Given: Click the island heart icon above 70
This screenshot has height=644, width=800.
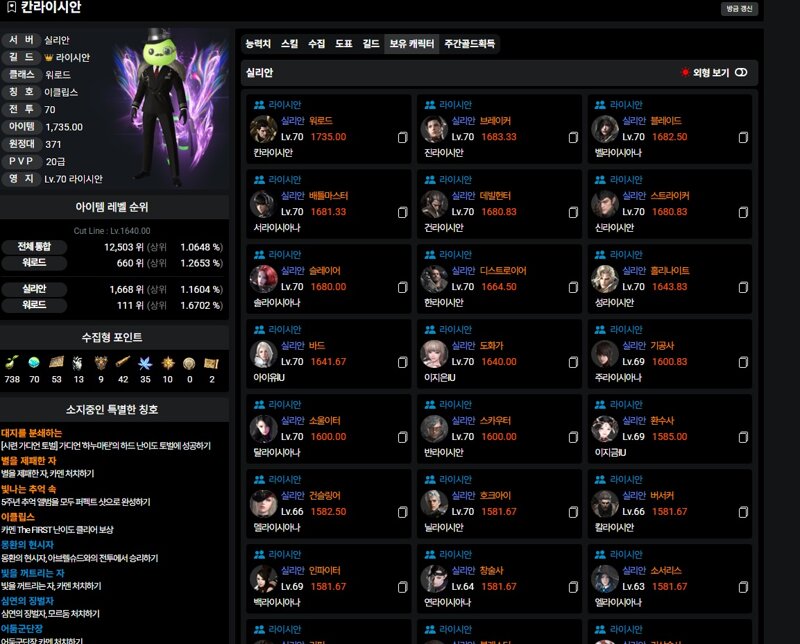Looking at the screenshot, I should [34, 362].
